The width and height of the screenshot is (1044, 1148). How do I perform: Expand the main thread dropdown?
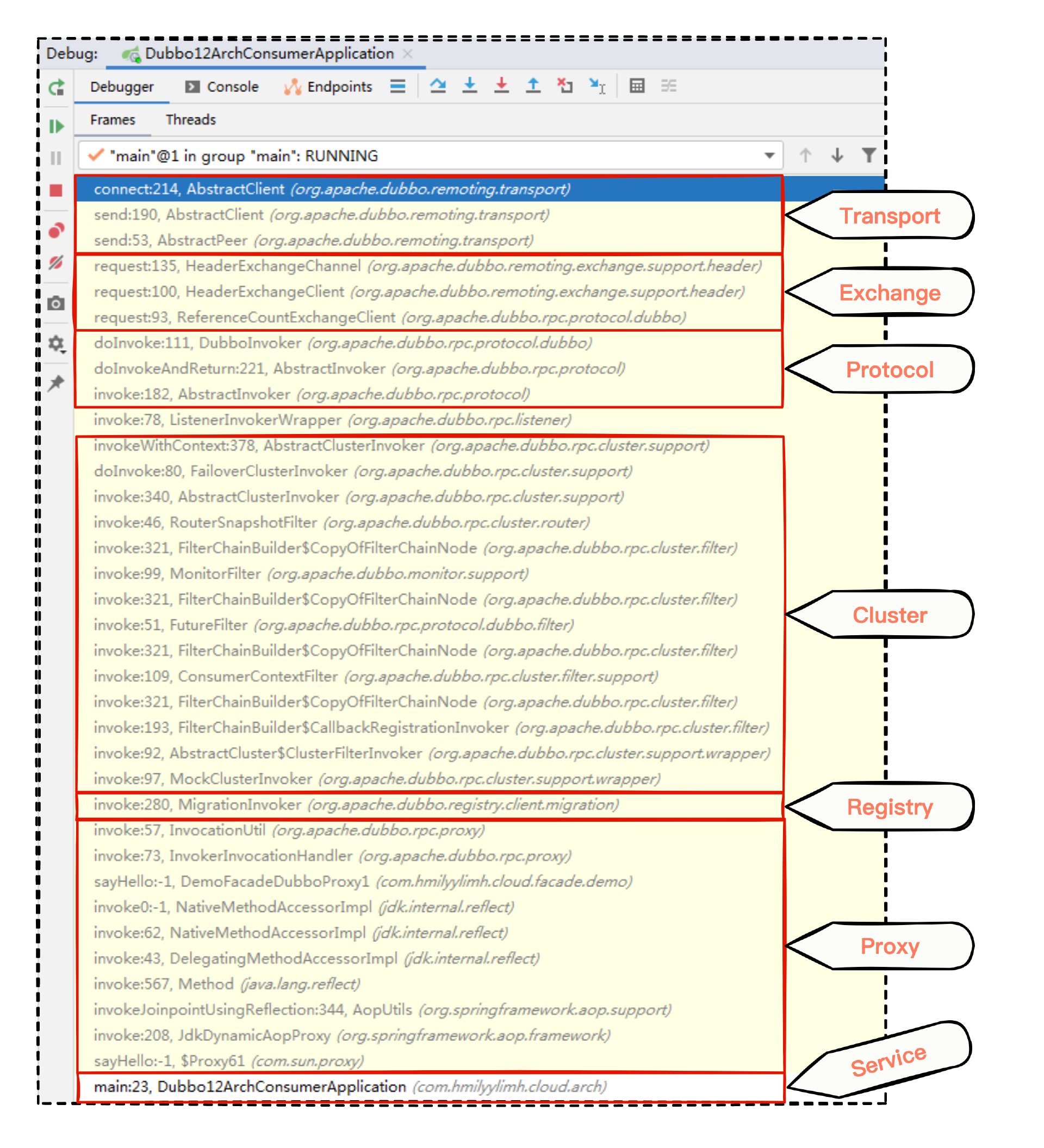point(769,156)
